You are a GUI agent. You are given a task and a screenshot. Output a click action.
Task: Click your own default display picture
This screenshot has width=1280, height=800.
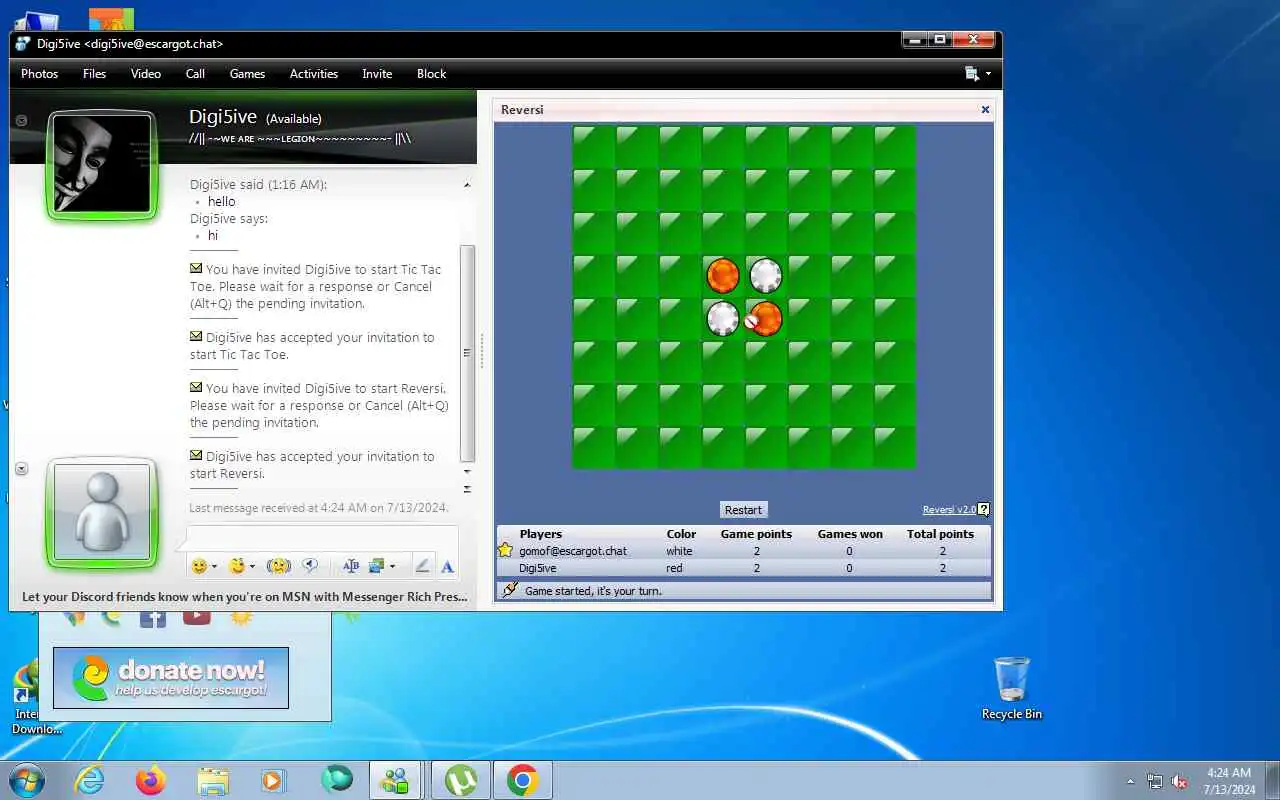pyautogui.click(x=101, y=511)
